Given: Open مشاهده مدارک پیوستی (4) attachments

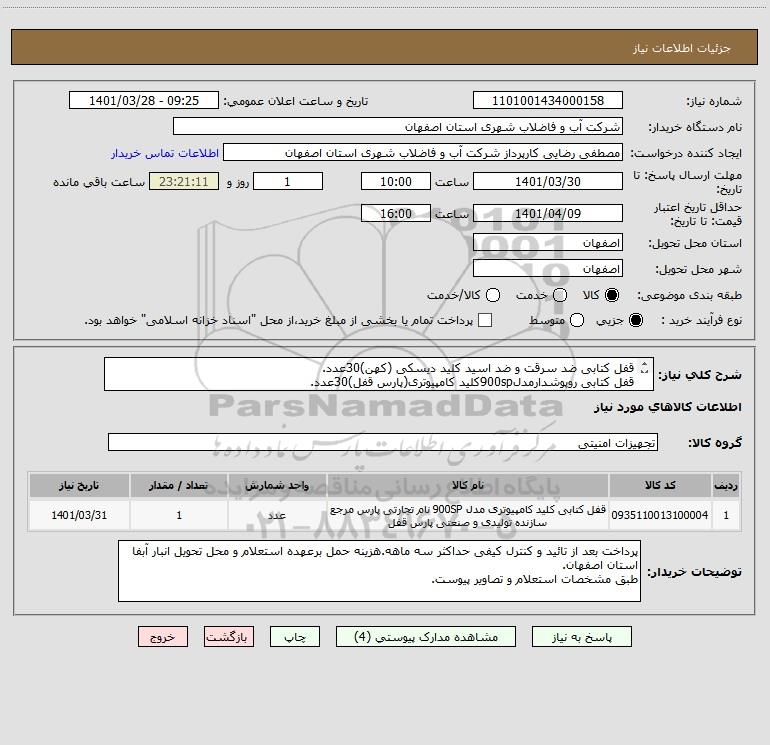Looking at the screenshot, I should (x=426, y=637).
